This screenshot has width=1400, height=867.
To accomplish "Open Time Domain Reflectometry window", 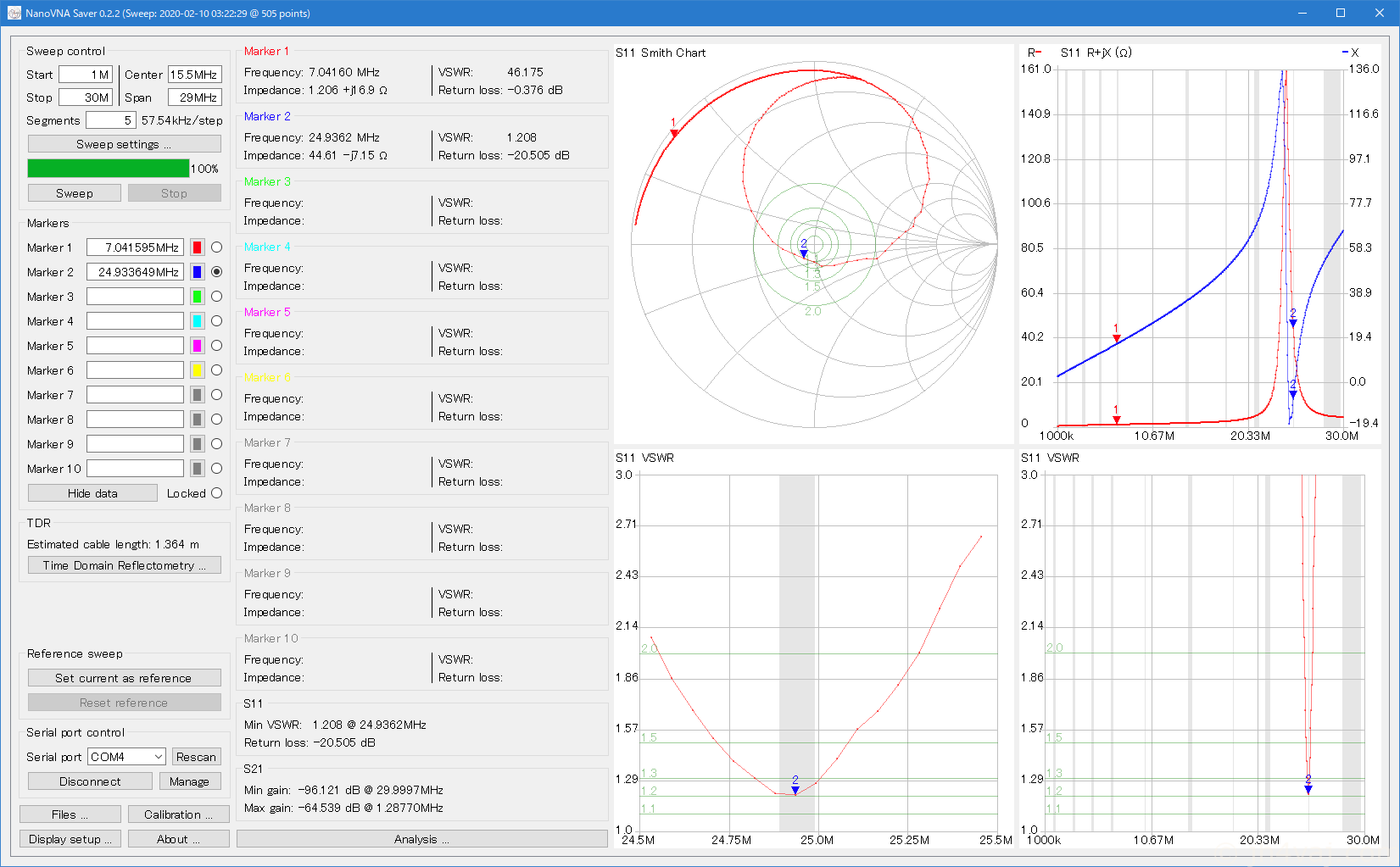I will tap(125, 565).
